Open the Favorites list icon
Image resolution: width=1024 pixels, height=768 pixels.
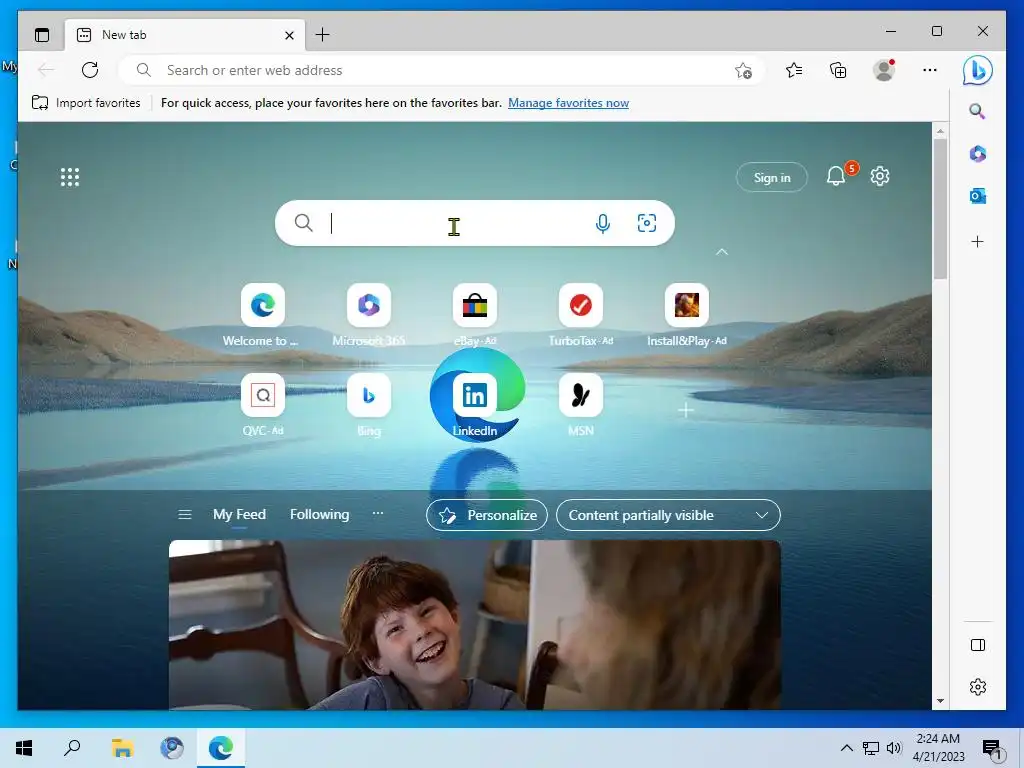[x=793, y=70]
